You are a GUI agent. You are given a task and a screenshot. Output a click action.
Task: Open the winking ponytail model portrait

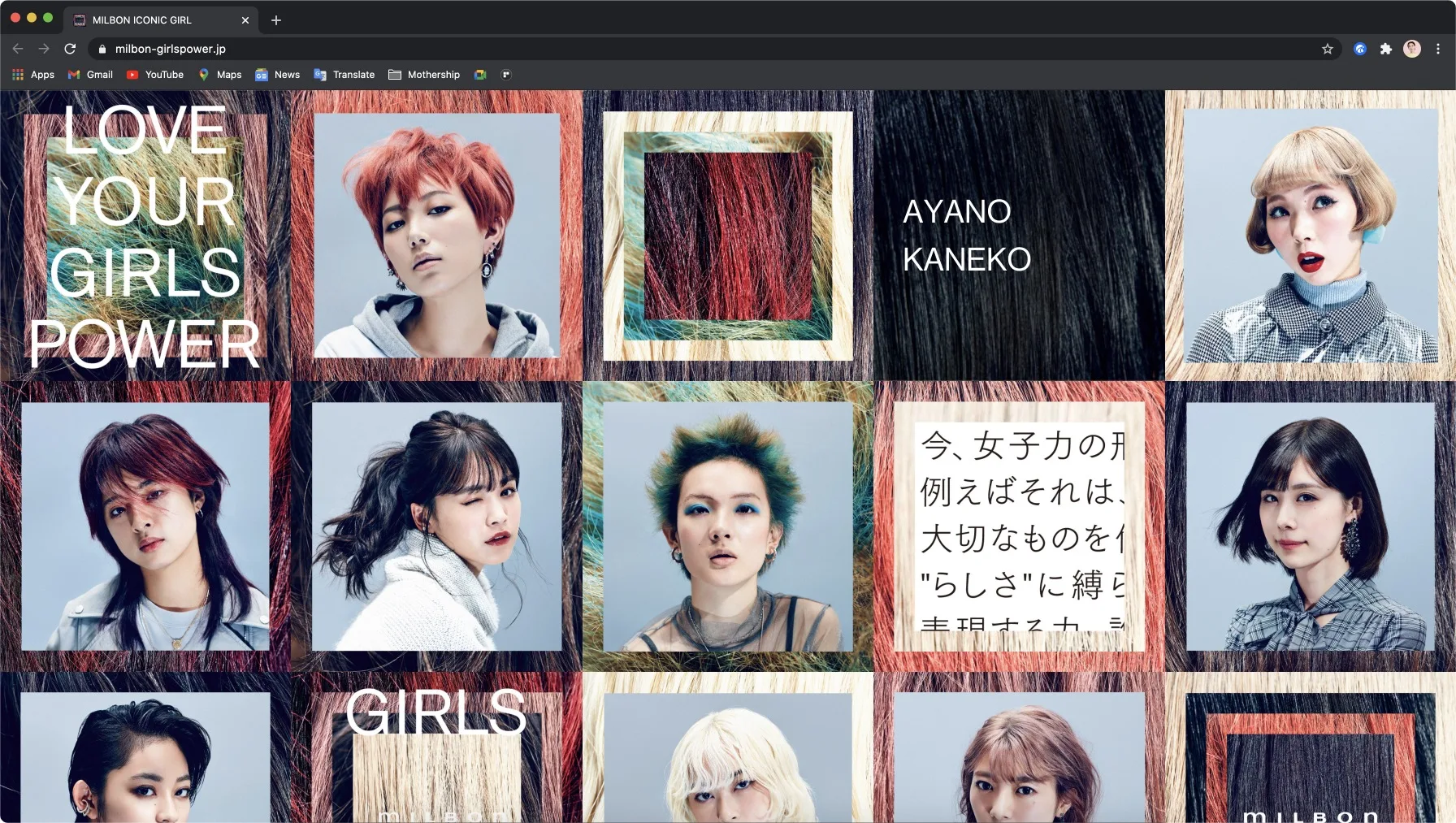point(437,526)
